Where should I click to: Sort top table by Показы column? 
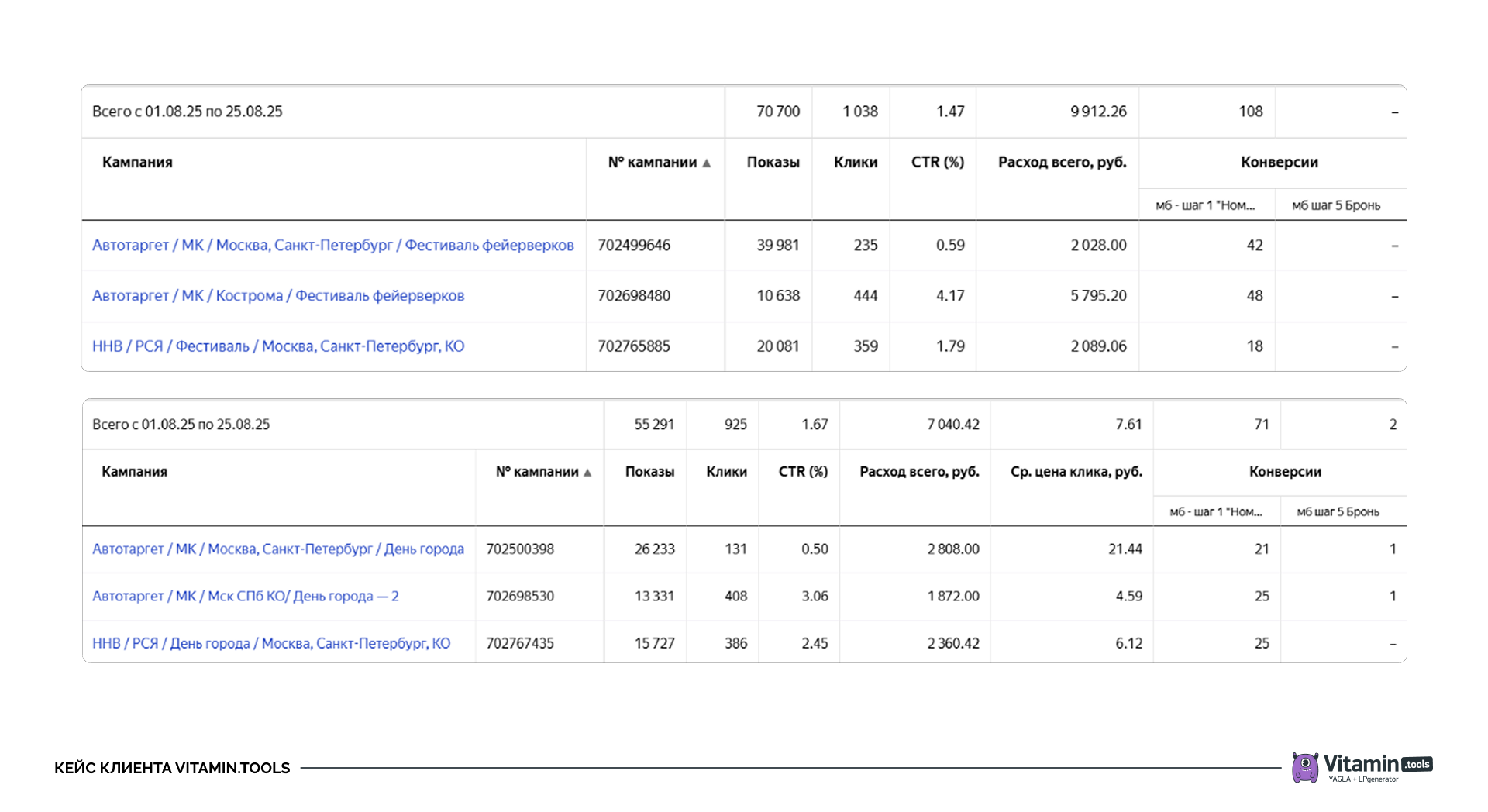773,163
